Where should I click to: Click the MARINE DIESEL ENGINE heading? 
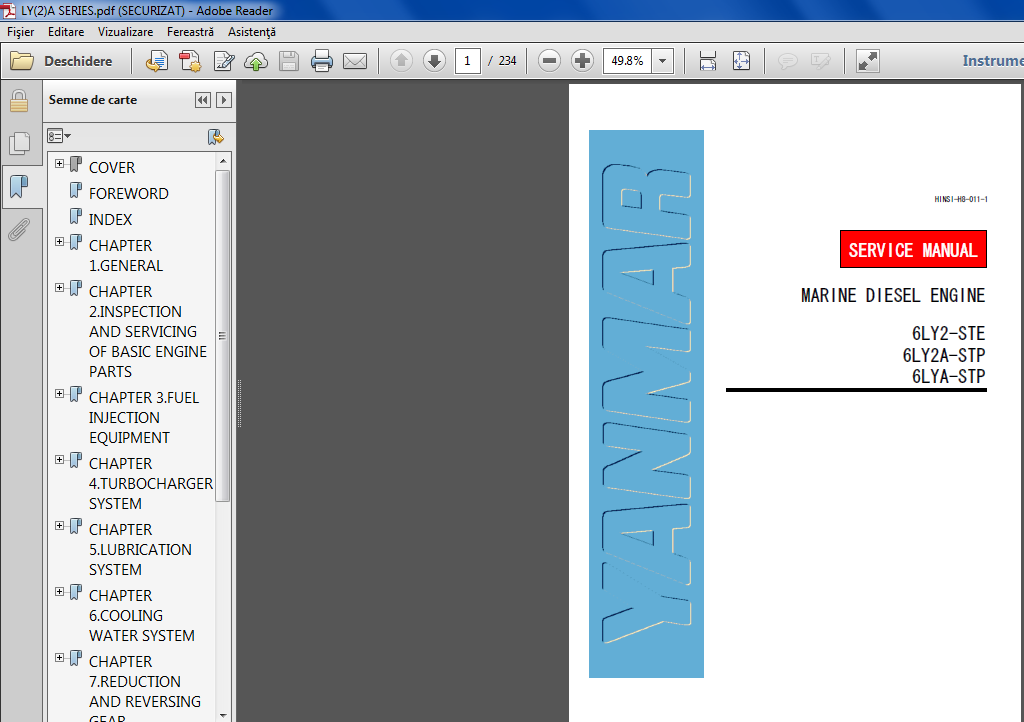click(x=893, y=296)
